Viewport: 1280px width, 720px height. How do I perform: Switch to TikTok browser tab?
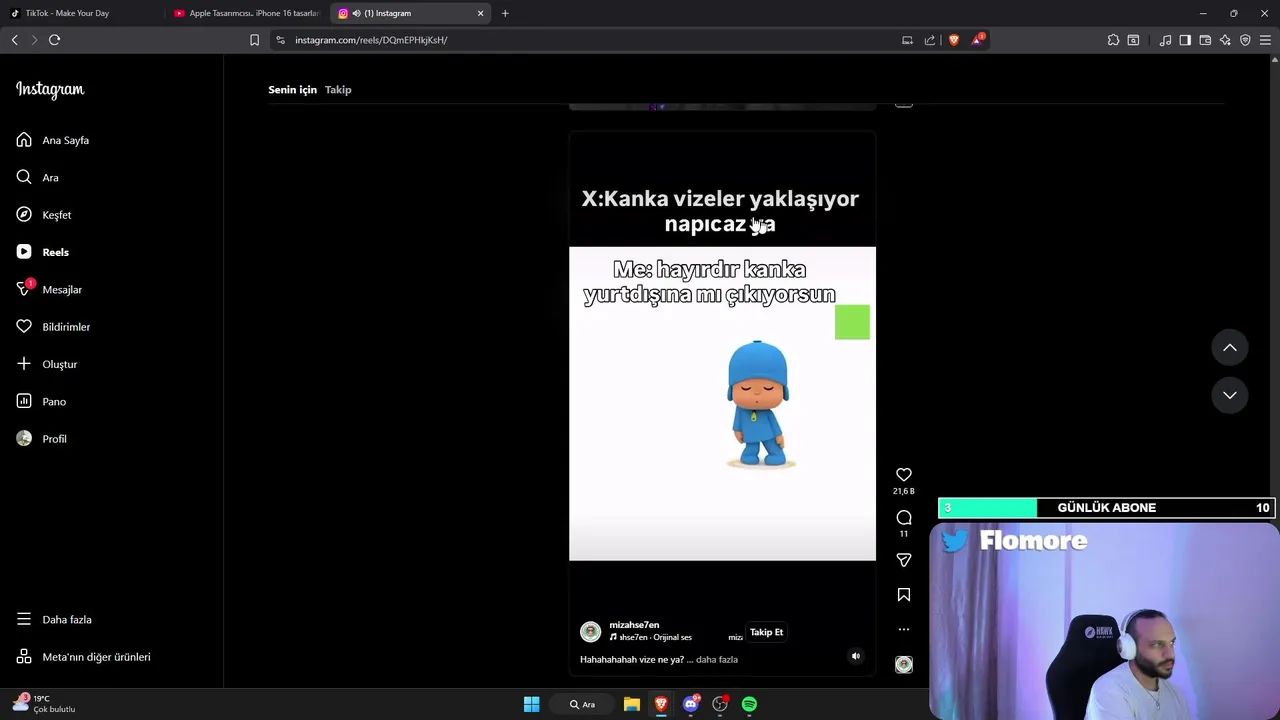pos(81,13)
